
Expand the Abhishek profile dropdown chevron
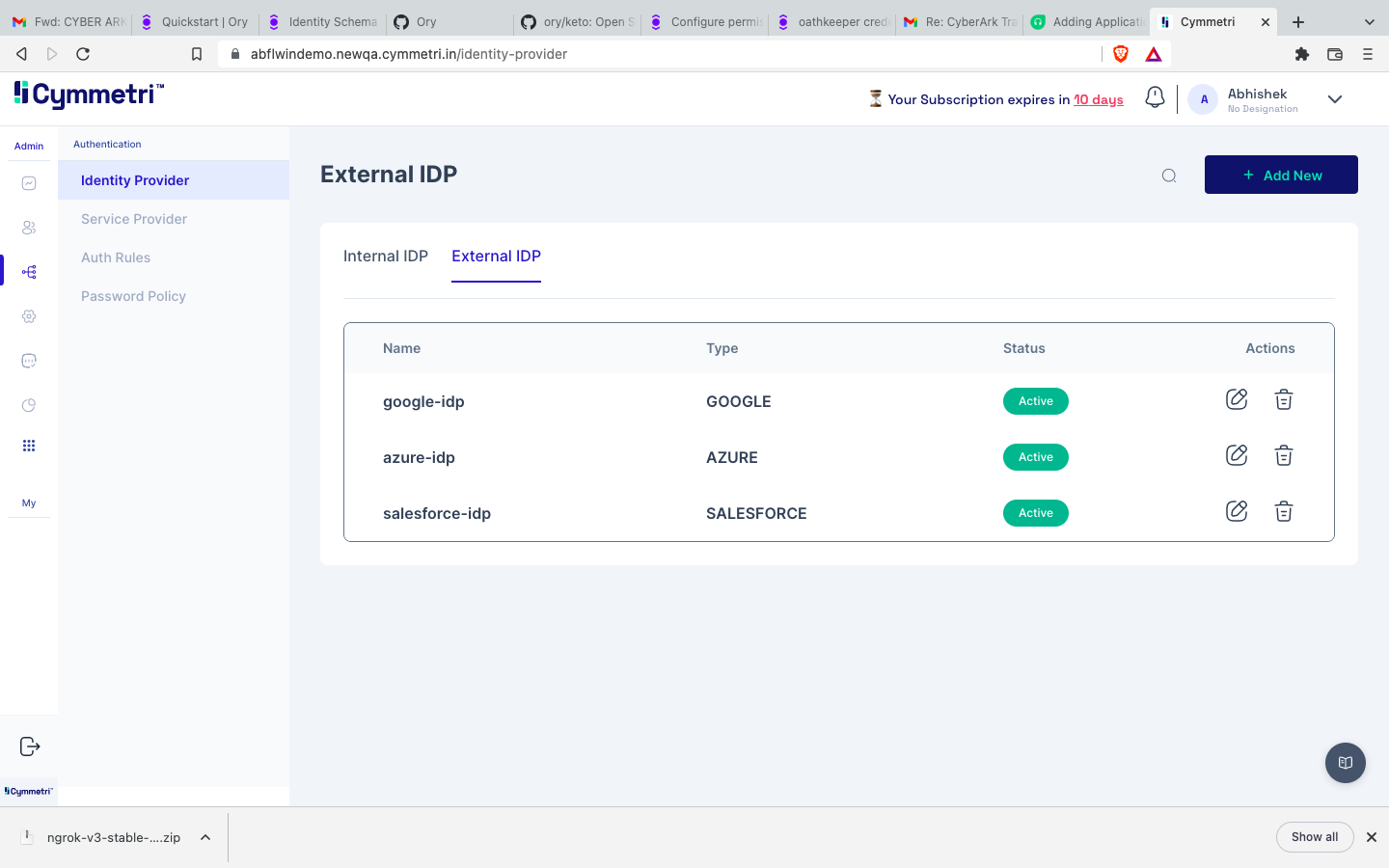point(1335,98)
